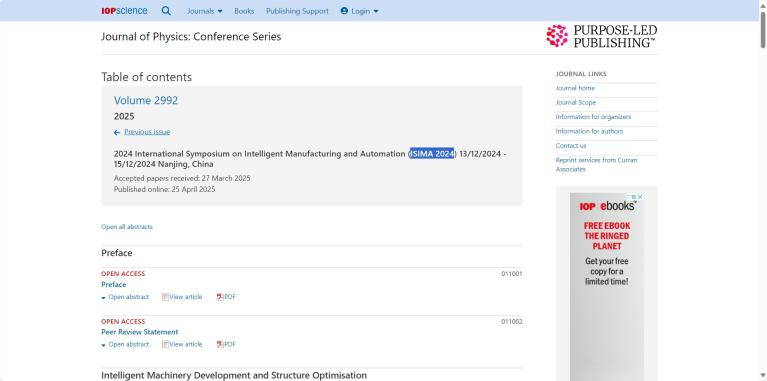Click the Previous issue arrow
The height and width of the screenshot is (381, 767).
point(116,133)
